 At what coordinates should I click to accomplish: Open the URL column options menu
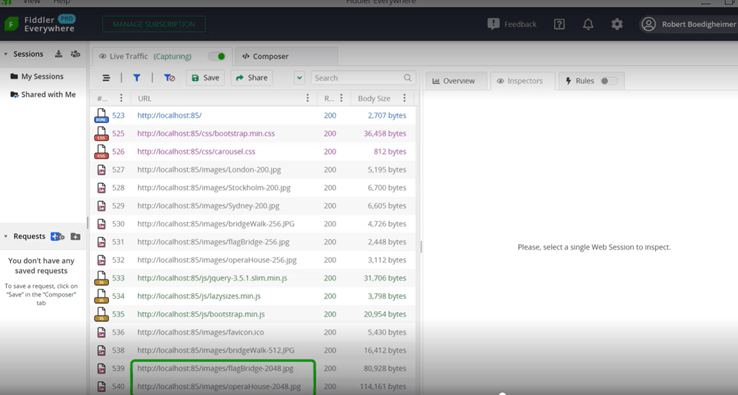click(307, 98)
